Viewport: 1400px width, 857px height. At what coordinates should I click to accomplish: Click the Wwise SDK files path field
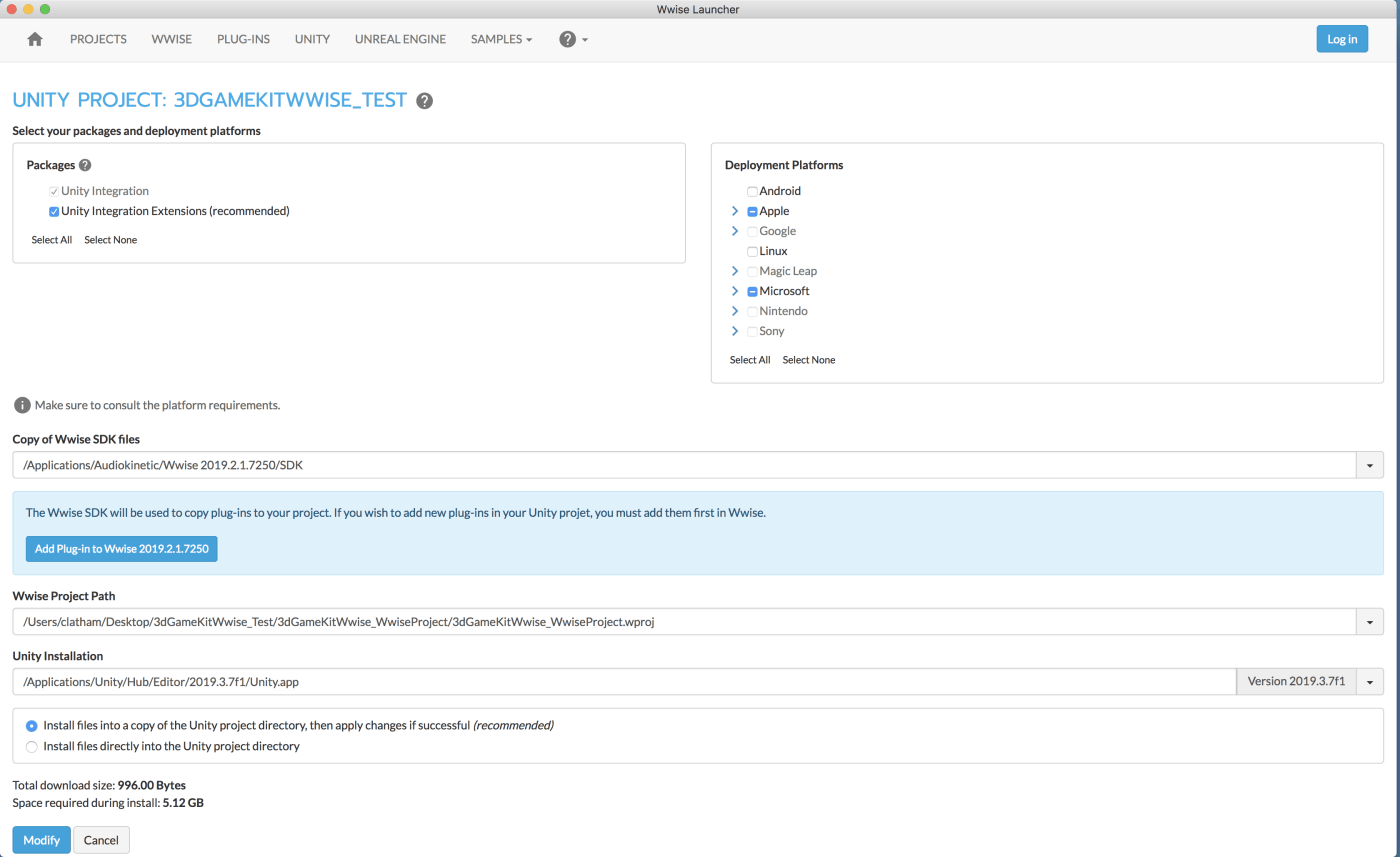tap(684, 464)
